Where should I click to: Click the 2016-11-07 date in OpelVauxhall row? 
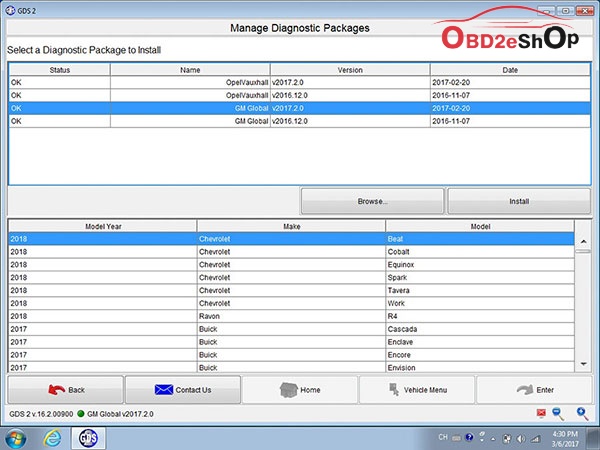pos(451,95)
